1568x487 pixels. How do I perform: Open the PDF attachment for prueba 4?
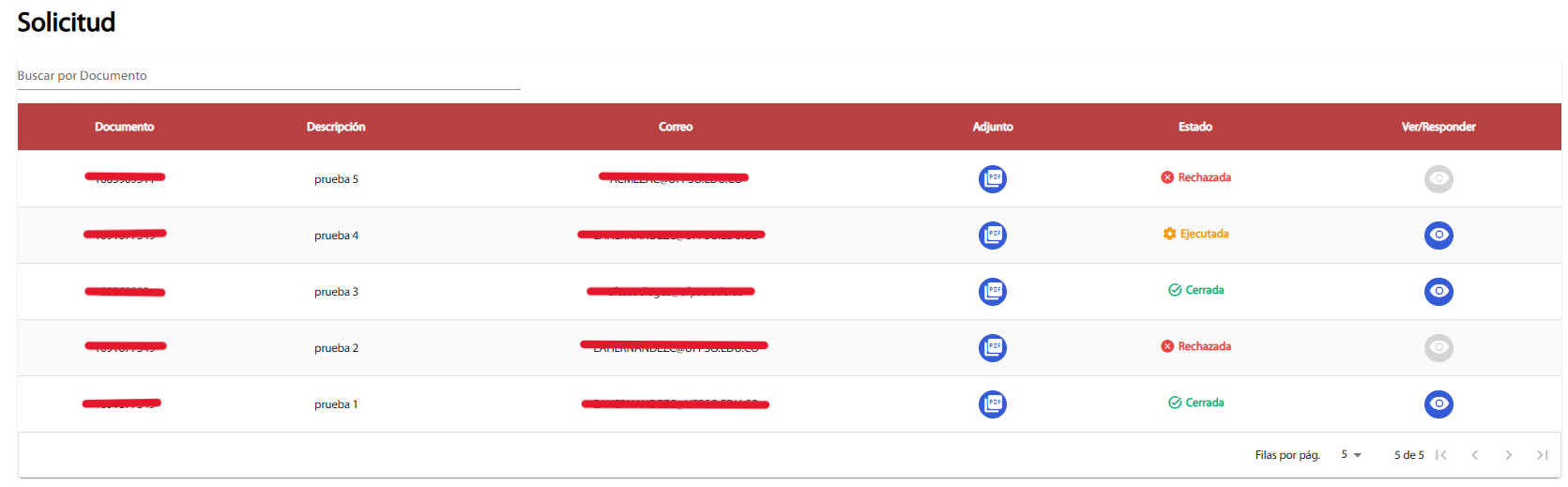(992, 235)
